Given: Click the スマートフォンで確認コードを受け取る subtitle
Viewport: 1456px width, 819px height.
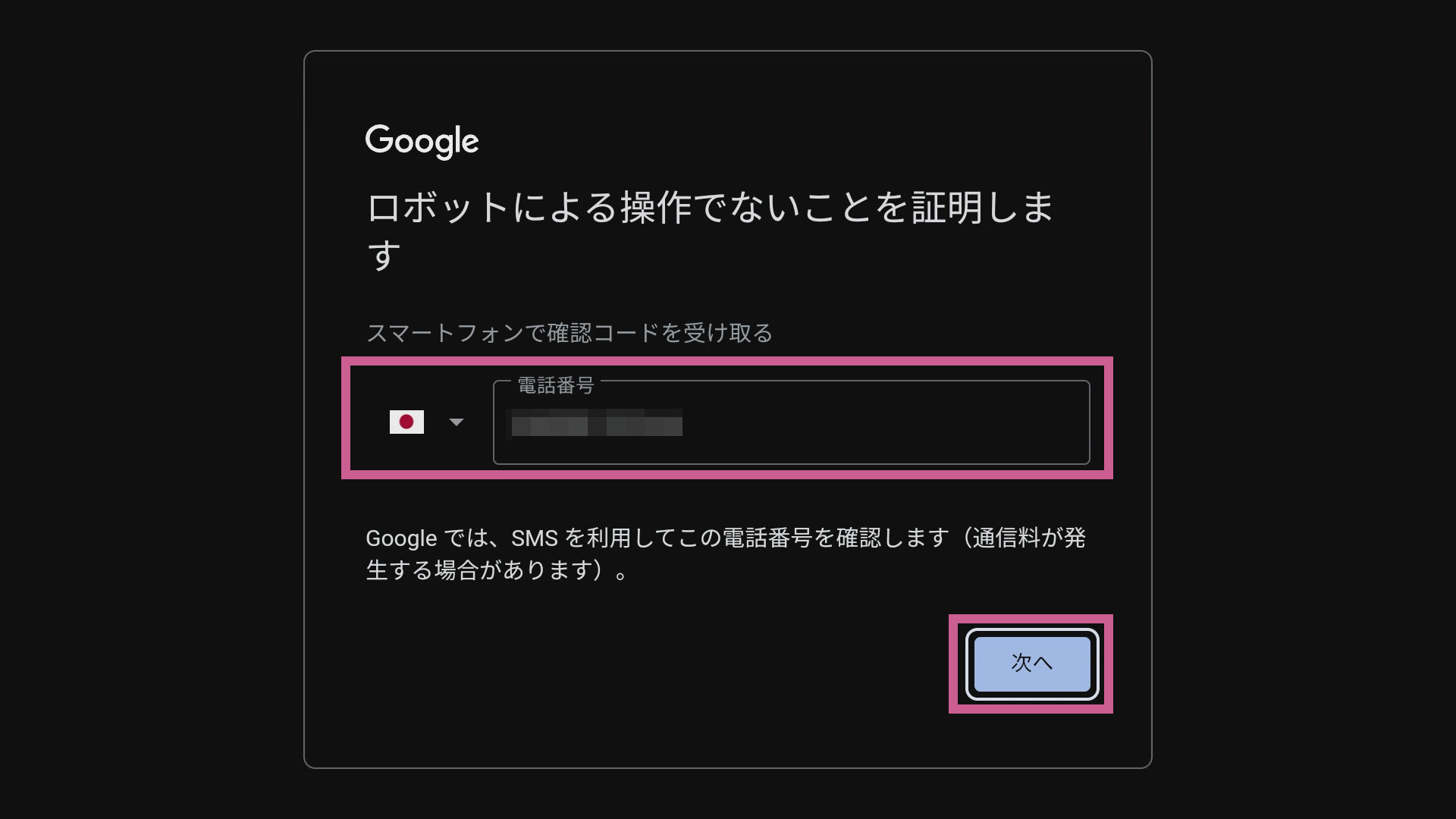Looking at the screenshot, I should [570, 333].
